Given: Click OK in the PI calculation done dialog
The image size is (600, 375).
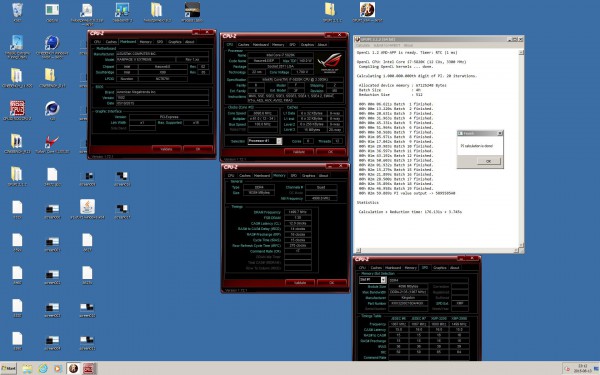Looking at the screenshot, I should point(488,161).
